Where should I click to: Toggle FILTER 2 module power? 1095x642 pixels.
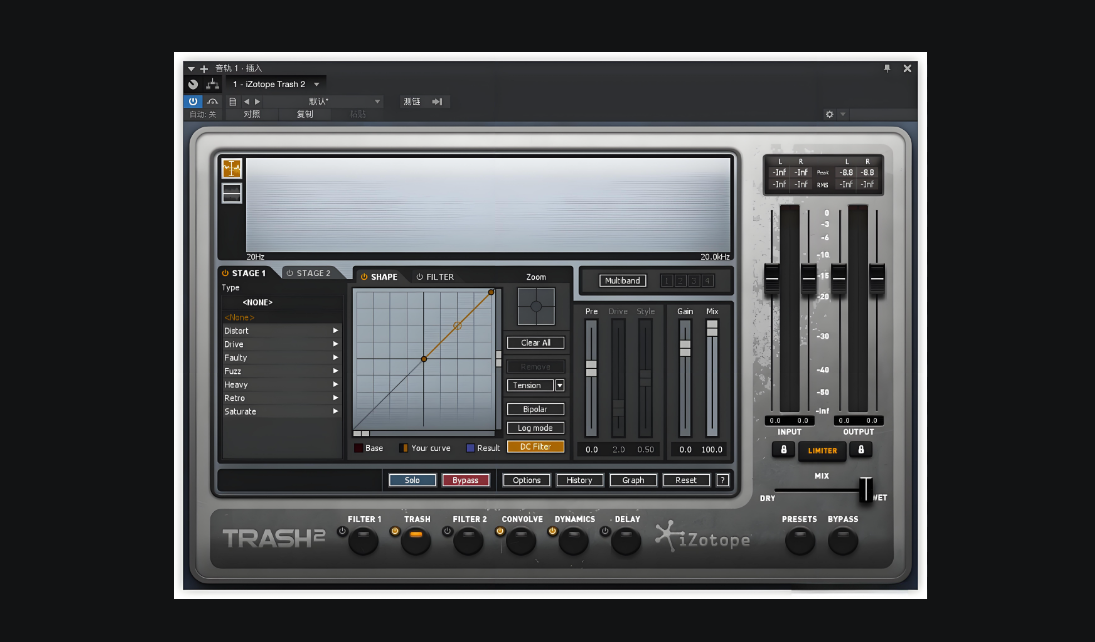447,532
